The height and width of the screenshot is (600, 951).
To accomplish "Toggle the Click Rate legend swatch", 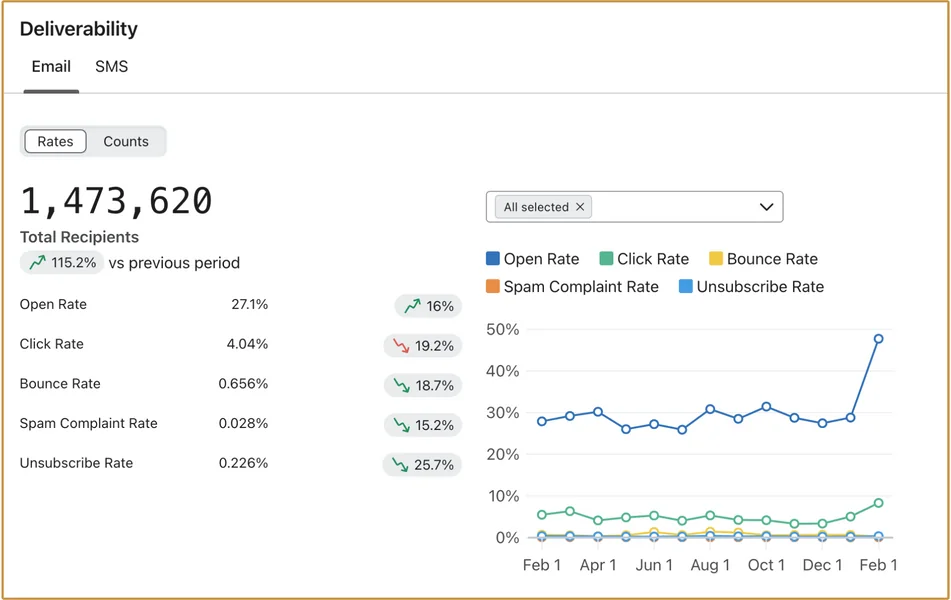I will point(606,258).
